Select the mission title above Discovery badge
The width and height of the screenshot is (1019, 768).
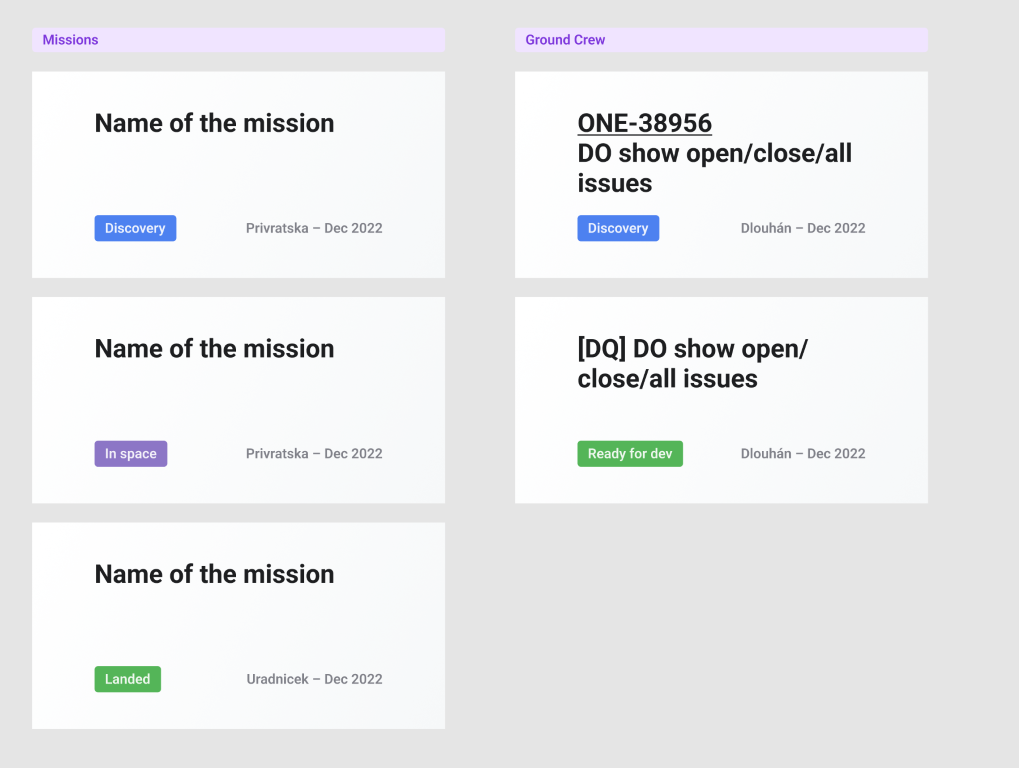pyautogui.click(x=214, y=123)
